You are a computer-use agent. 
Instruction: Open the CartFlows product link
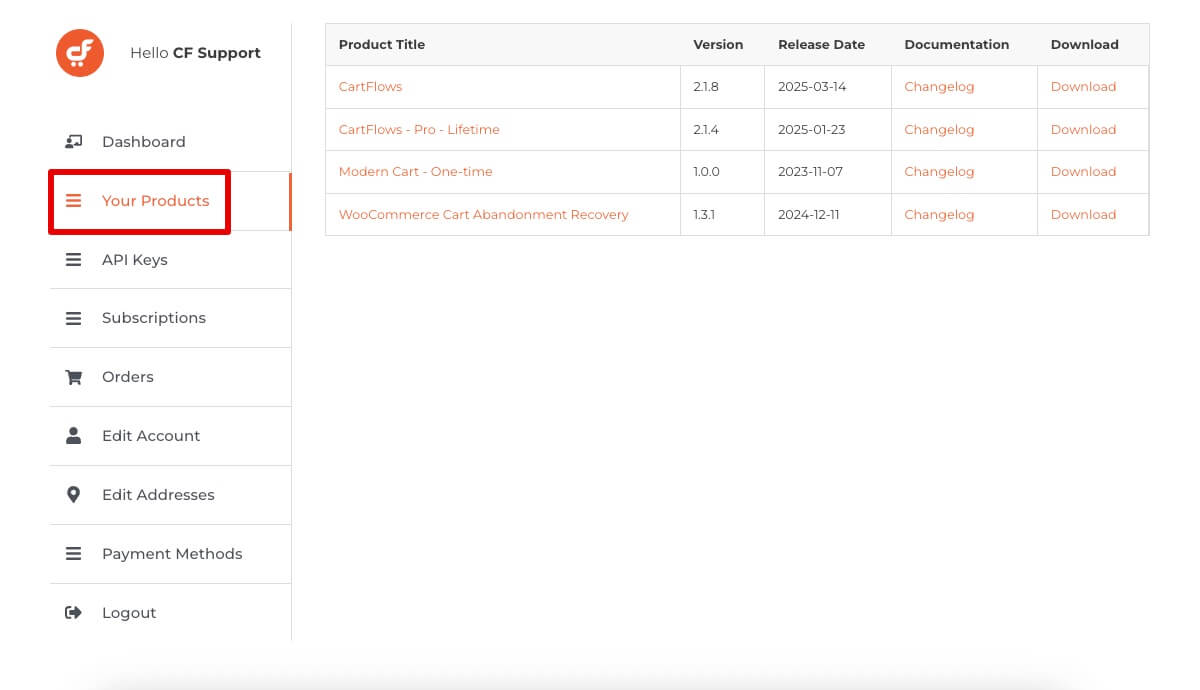pos(370,87)
